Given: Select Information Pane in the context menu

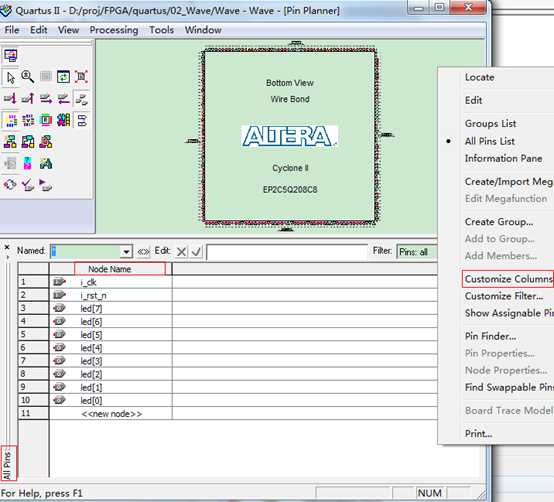Looking at the screenshot, I should click(x=503, y=158).
